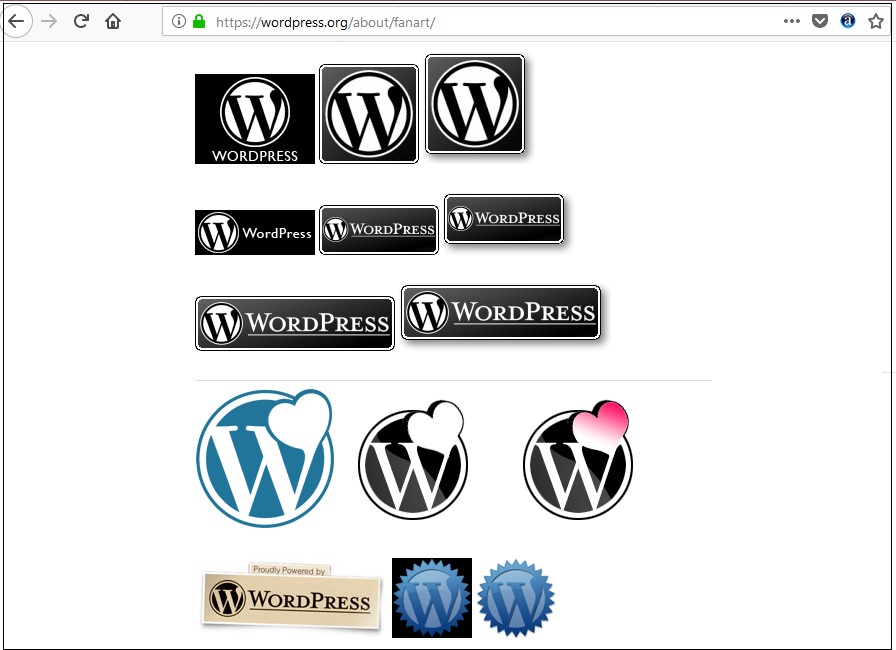Click the green padlock security icon
This screenshot has width=896, height=650.
199,22
